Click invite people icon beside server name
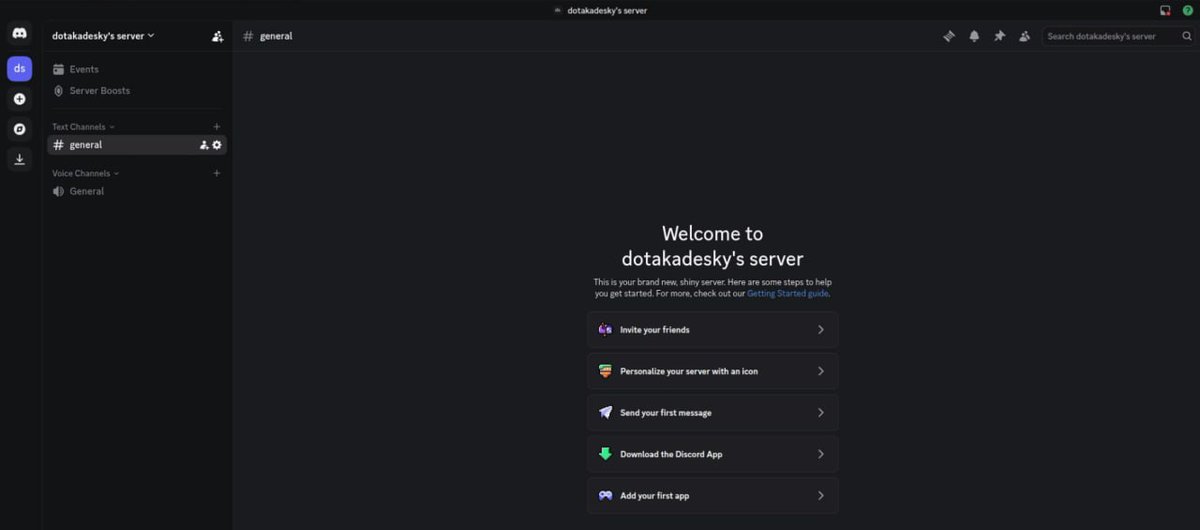Image resolution: width=1200 pixels, height=530 pixels. [217, 36]
